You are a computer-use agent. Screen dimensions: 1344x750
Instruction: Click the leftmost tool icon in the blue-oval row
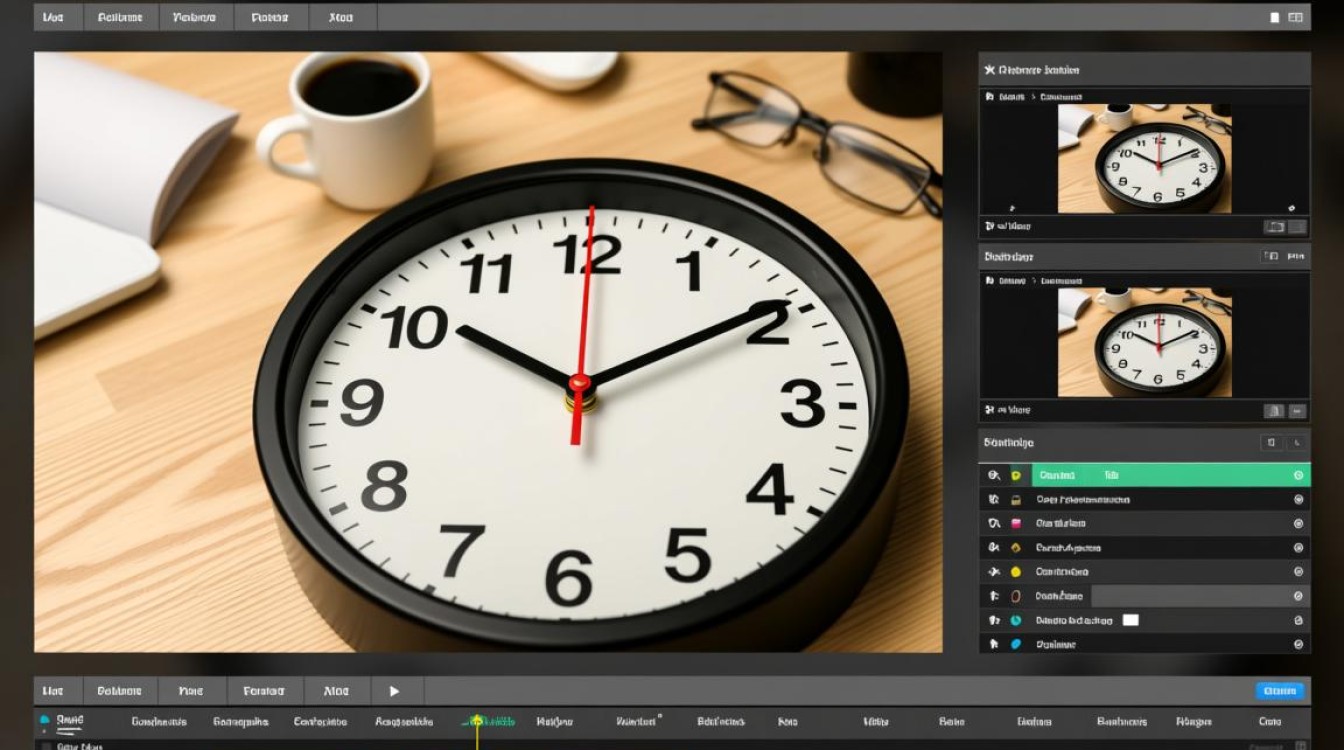click(x=993, y=645)
